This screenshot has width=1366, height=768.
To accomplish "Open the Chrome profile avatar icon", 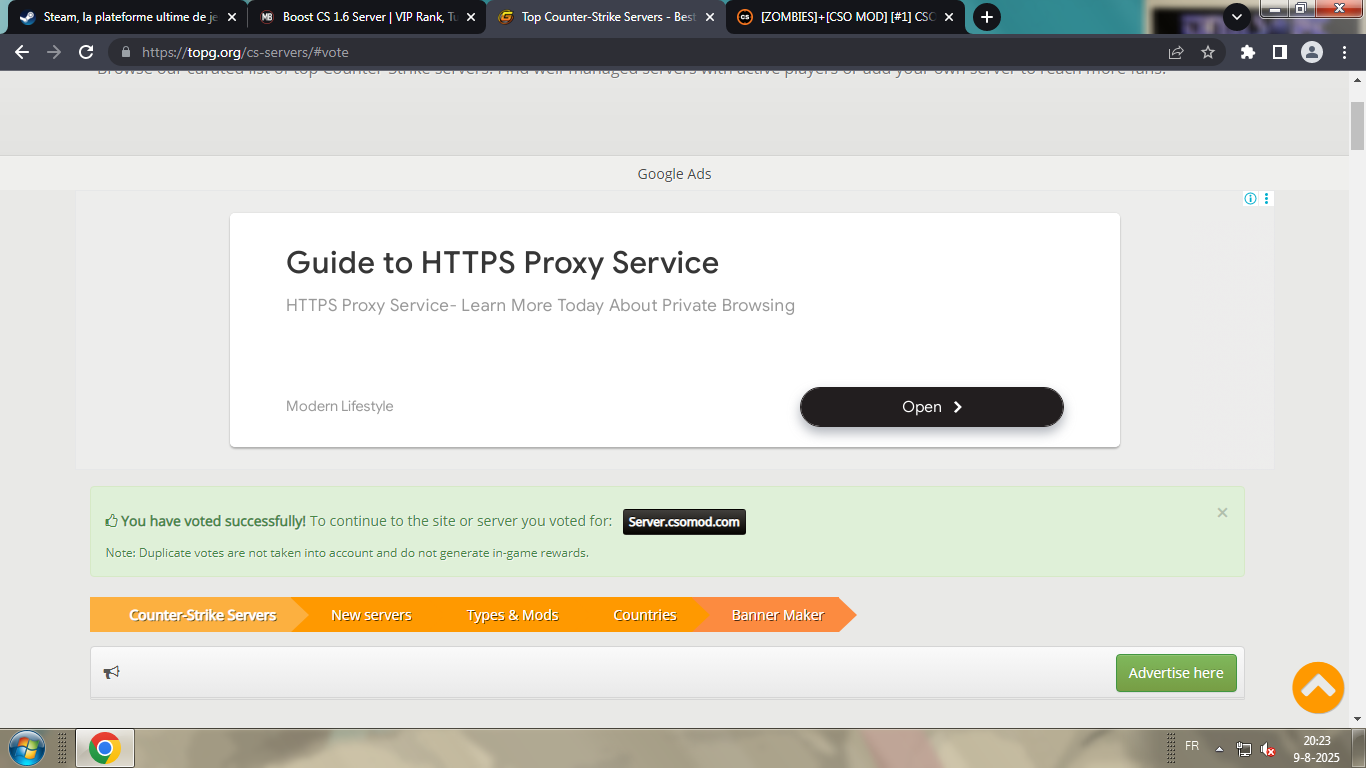I will [x=1312, y=52].
